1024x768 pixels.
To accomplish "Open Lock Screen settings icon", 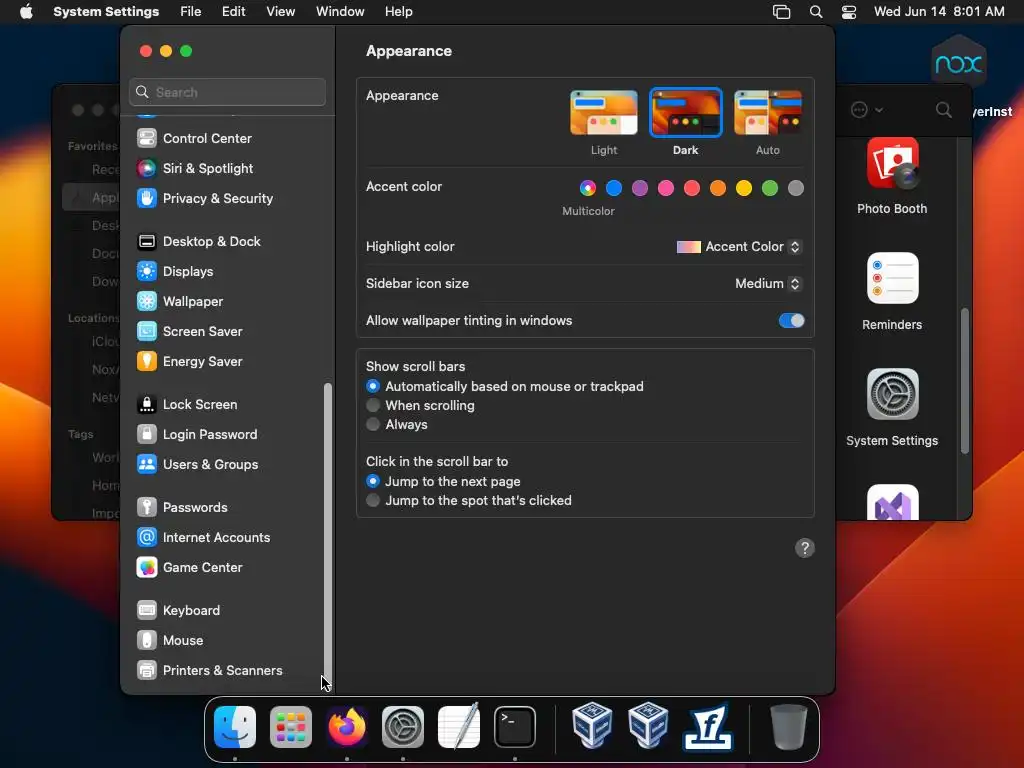I will click(x=146, y=405).
